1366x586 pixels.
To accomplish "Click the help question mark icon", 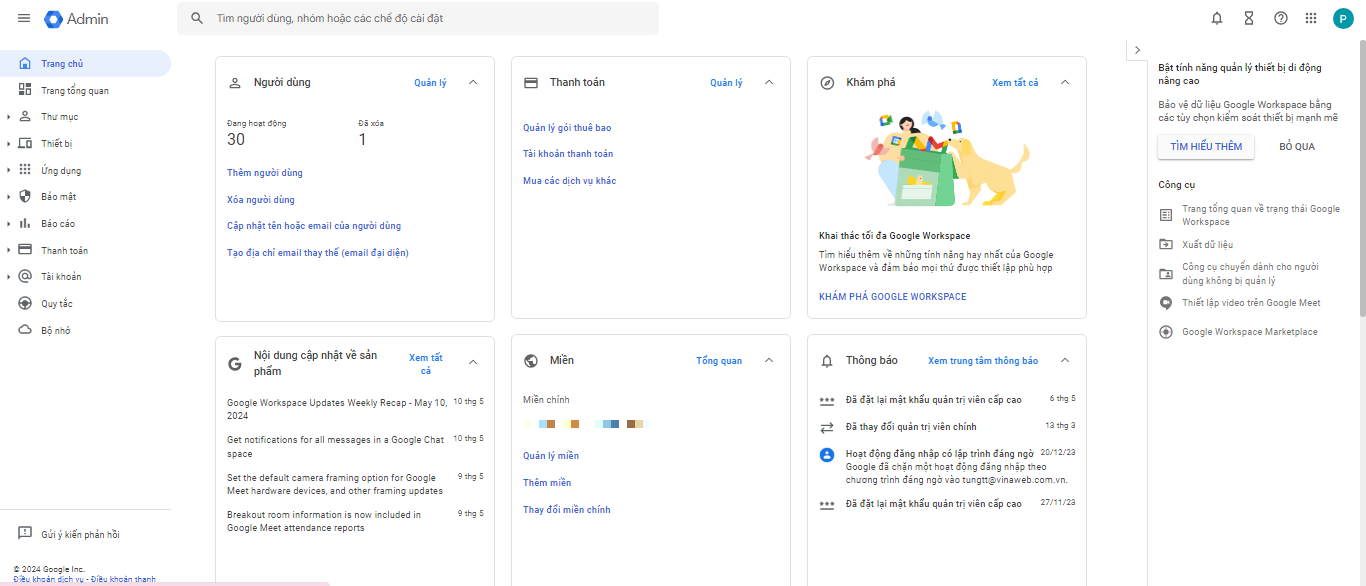I will point(1280,18).
